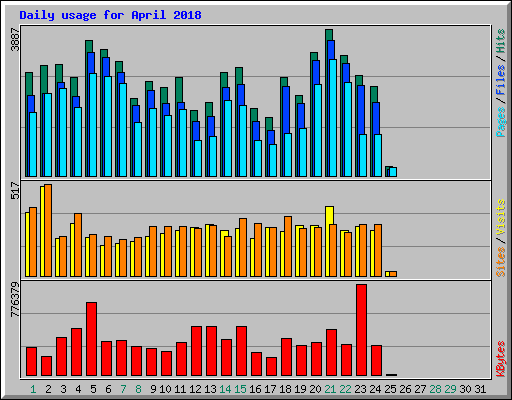This screenshot has height=400, width=512.
Task: Select day 9 on the x-axis
Action: (x=153, y=389)
